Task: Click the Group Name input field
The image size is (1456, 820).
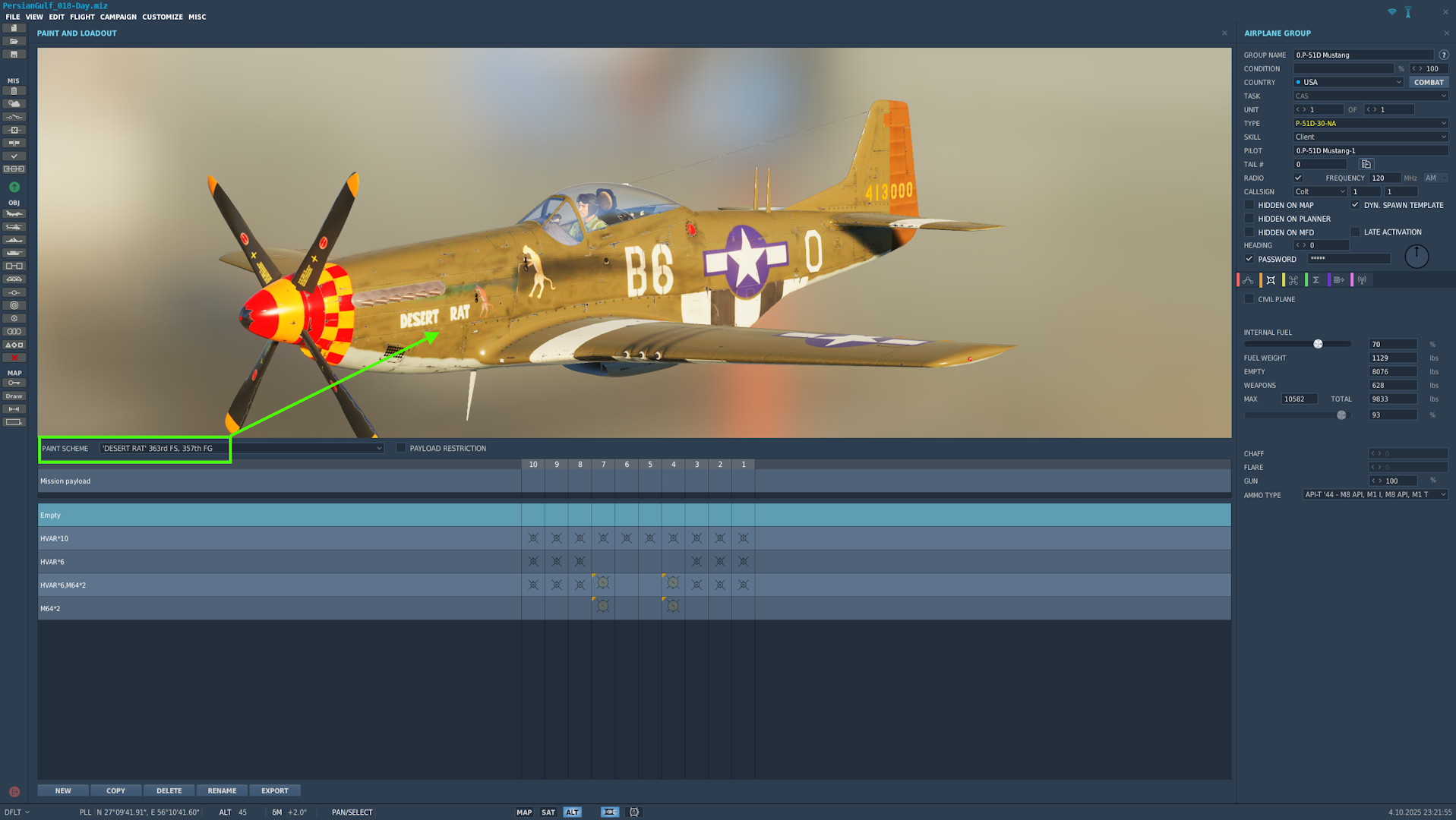Action: click(1363, 55)
